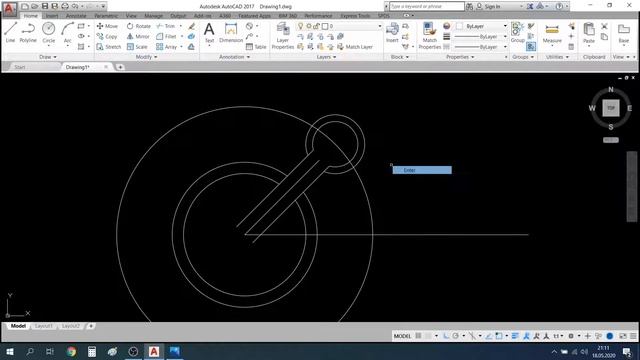The height and width of the screenshot is (360, 640).
Task: Expand the Draw panel
Action: (x=47, y=57)
